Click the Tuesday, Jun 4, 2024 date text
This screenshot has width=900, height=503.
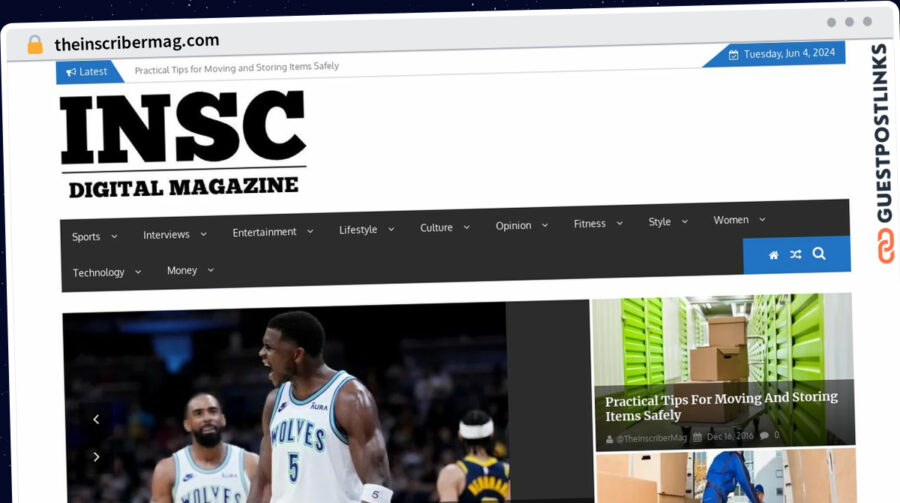click(x=789, y=53)
